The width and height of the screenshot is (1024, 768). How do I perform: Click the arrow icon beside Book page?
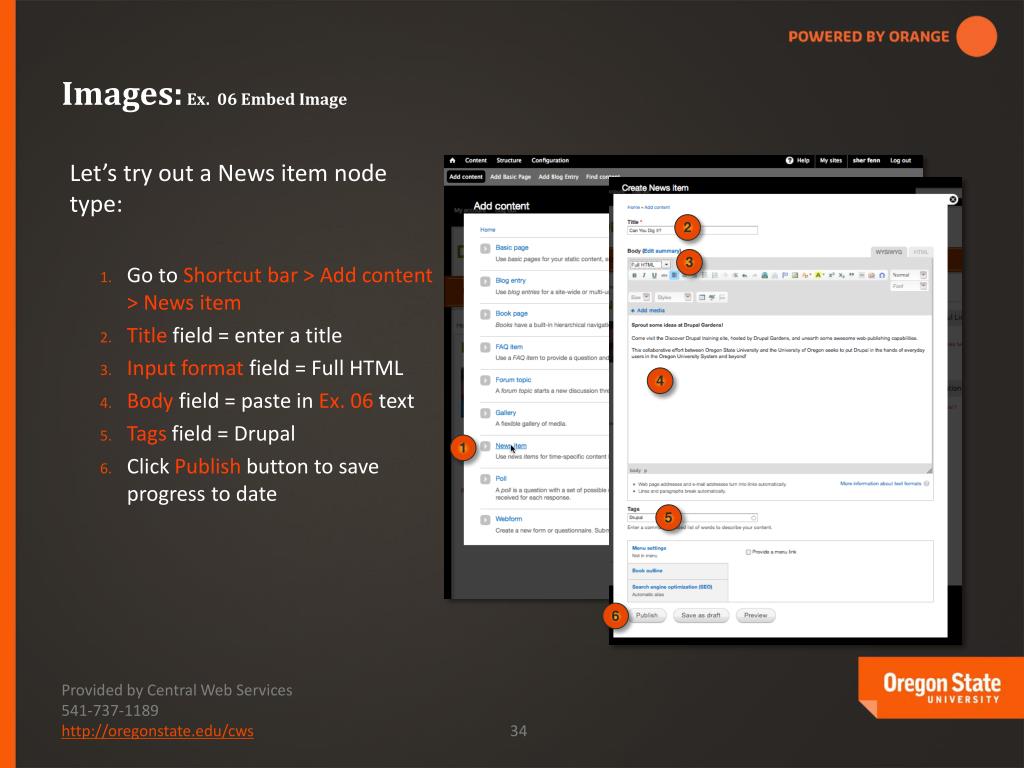[485, 314]
